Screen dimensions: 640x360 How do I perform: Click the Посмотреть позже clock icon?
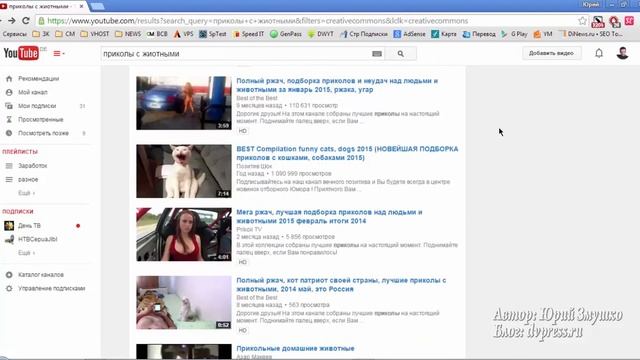[9, 133]
